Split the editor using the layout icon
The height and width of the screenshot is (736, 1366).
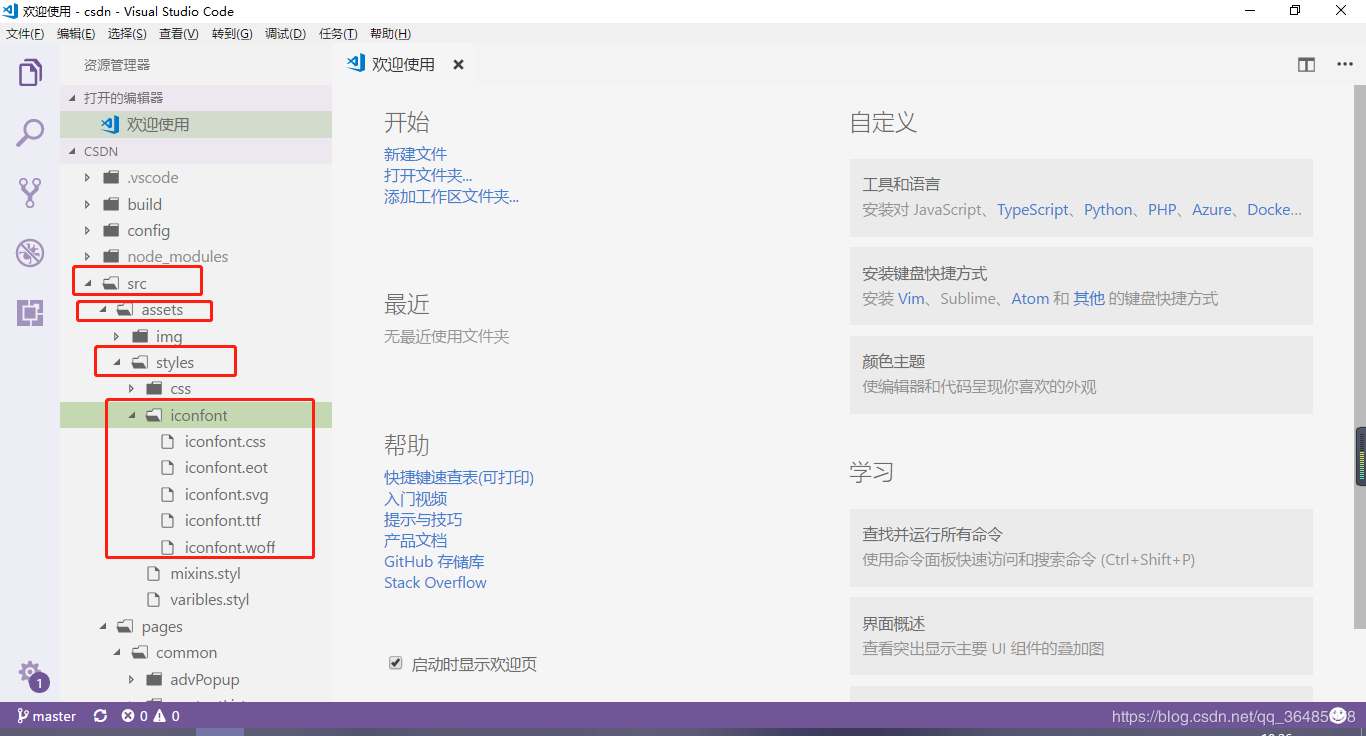click(1306, 64)
